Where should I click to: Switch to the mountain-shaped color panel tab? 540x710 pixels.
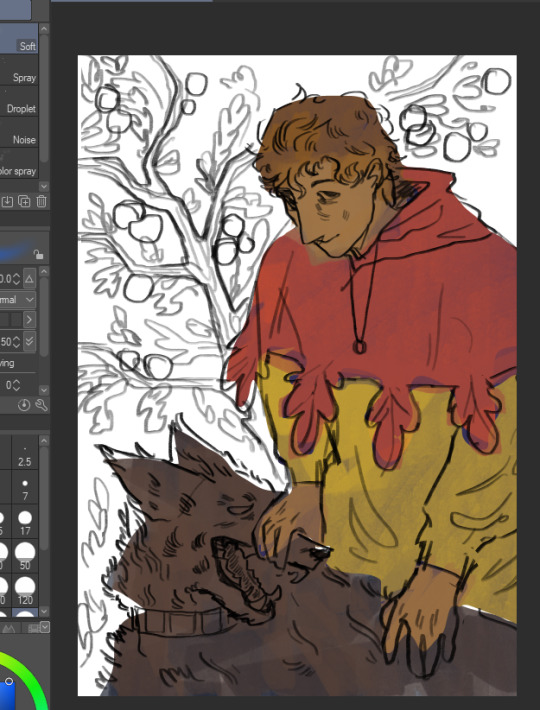[x=9, y=628]
